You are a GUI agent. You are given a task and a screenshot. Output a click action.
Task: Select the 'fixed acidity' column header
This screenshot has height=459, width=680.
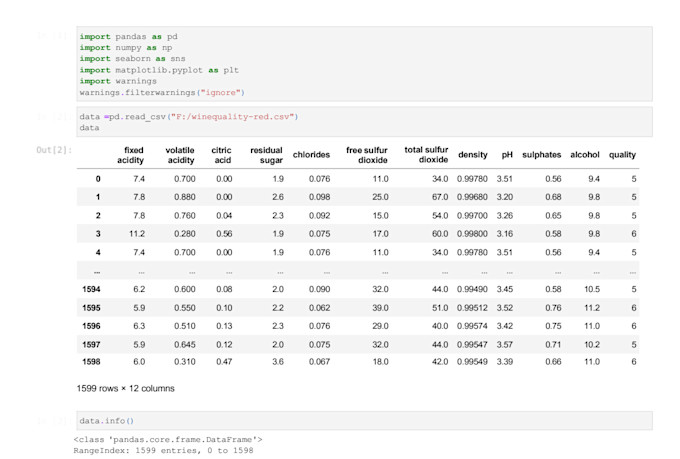pos(130,155)
